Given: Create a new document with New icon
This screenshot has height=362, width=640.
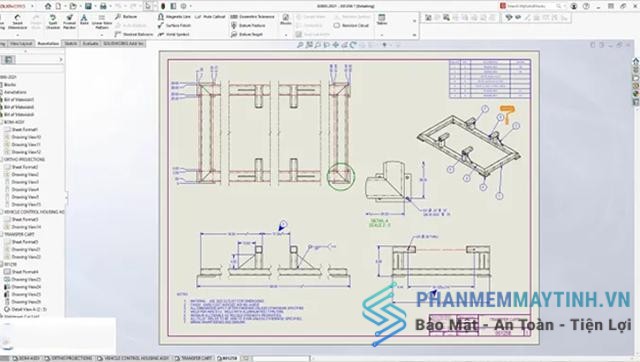Looking at the screenshot, I should click(58, 6).
